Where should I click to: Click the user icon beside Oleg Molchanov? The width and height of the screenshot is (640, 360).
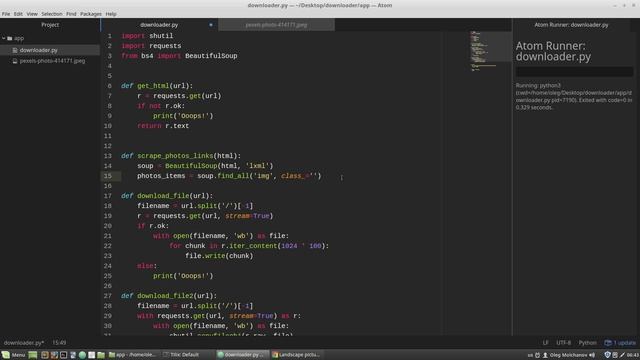point(545,355)
